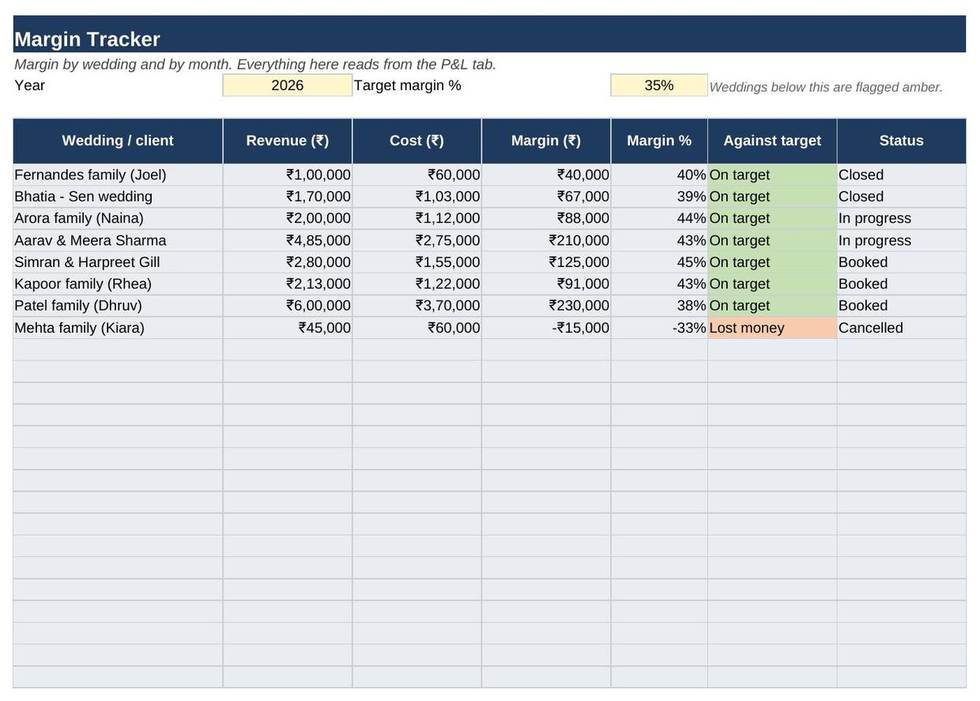Select cost cell ₹1,12,000

tap(417, 219)
